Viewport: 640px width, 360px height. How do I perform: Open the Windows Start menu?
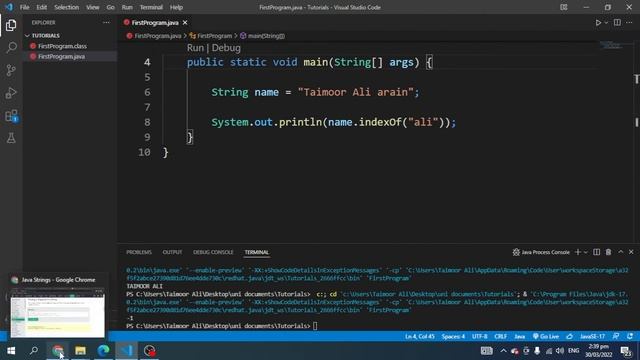pyautogui.click(x=11, y=351)
